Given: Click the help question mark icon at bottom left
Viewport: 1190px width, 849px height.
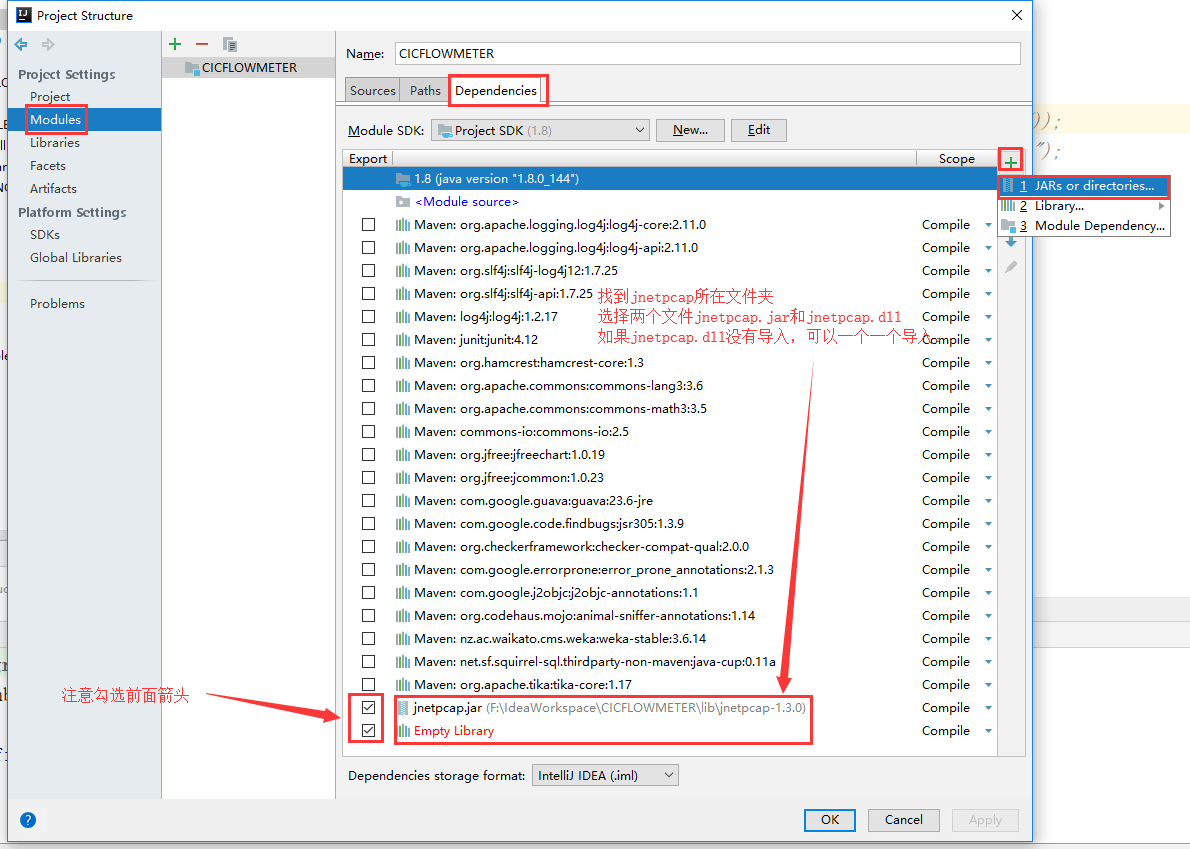Looking at the screenshot, I should 27,819.
